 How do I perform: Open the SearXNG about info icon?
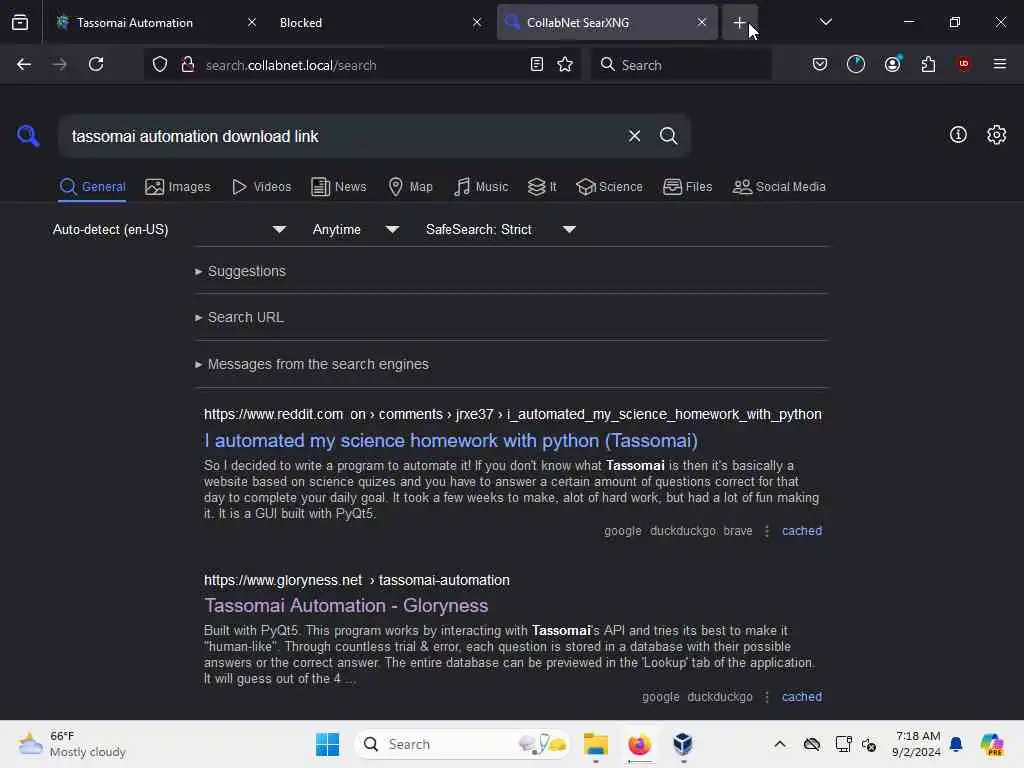click(x=958, y=135)
